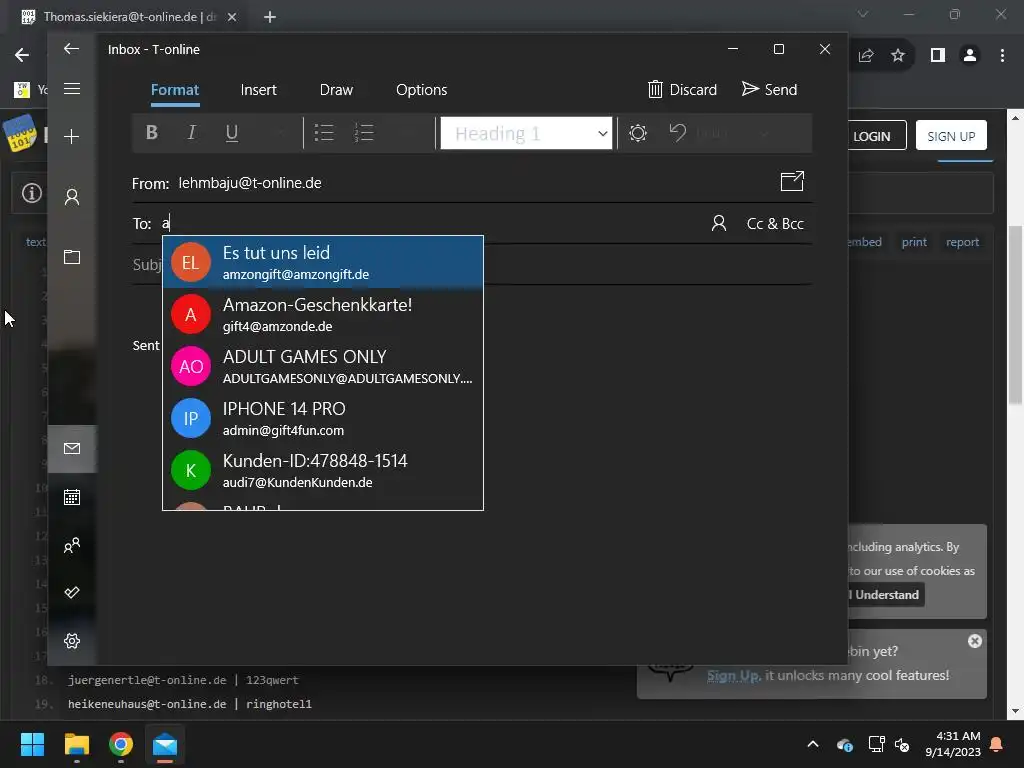
Task: Open message in new window icon
Action: [792, 182]
